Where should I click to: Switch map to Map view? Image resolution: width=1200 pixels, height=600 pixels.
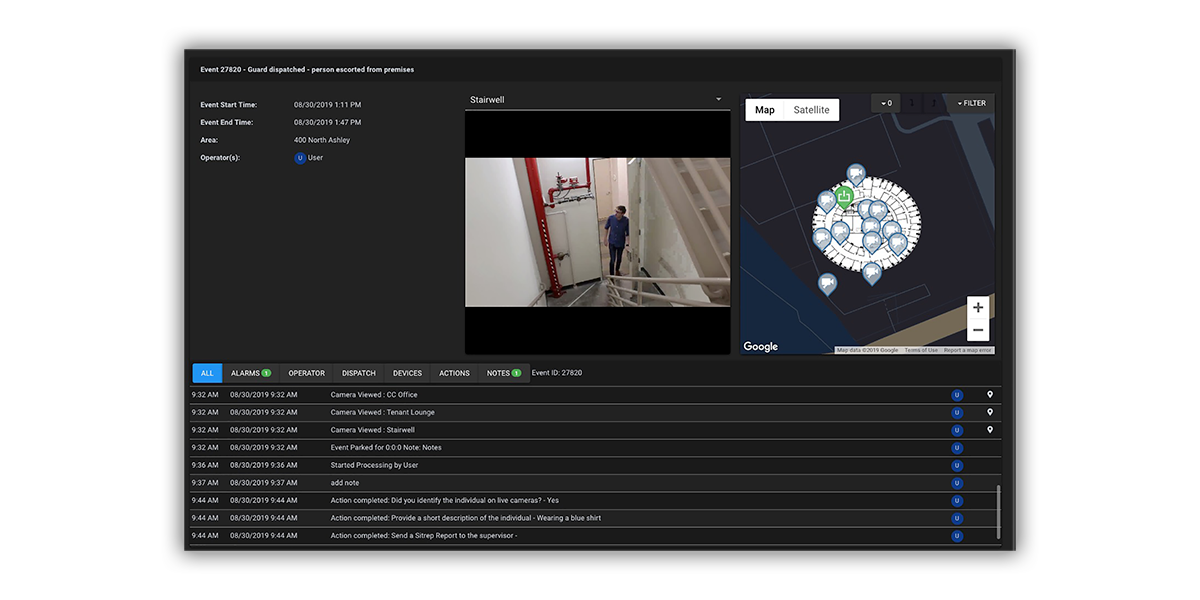point(765,110)
